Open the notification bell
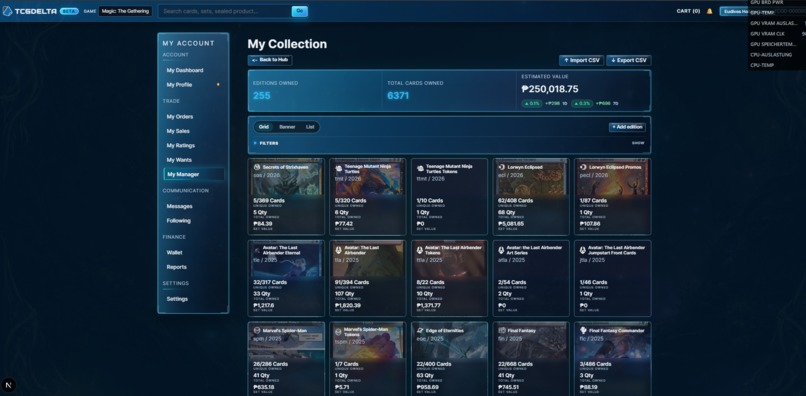 (709, 11)
